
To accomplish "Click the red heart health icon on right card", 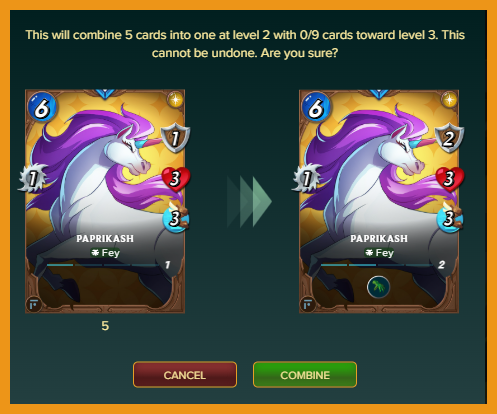I will click(450, 179).
